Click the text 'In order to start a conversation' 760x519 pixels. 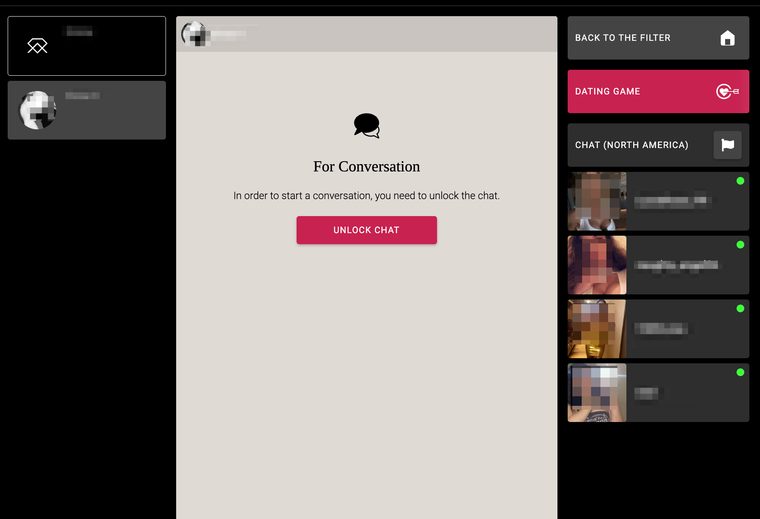click(301, 195)
